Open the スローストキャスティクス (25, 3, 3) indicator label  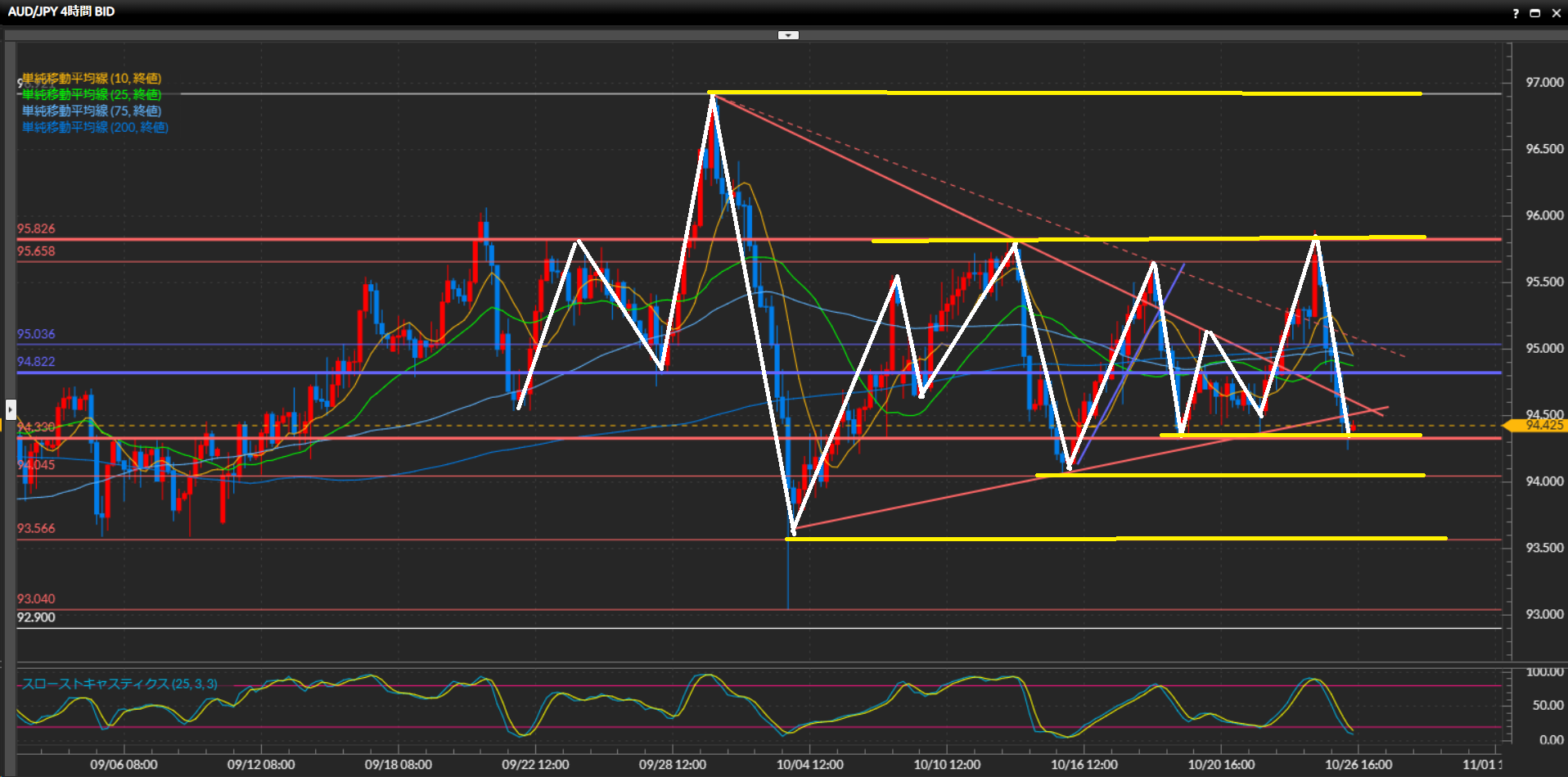[119, 684]
